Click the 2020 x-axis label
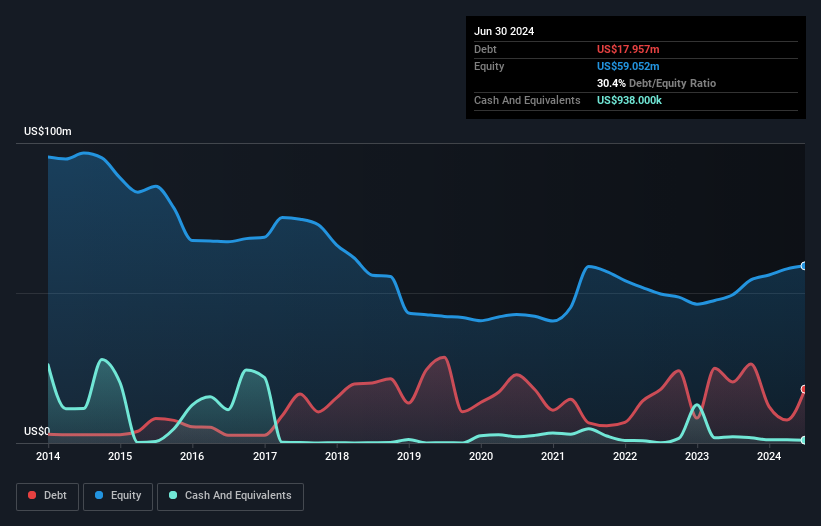This screenshot has height=526, width=821. 481,456
